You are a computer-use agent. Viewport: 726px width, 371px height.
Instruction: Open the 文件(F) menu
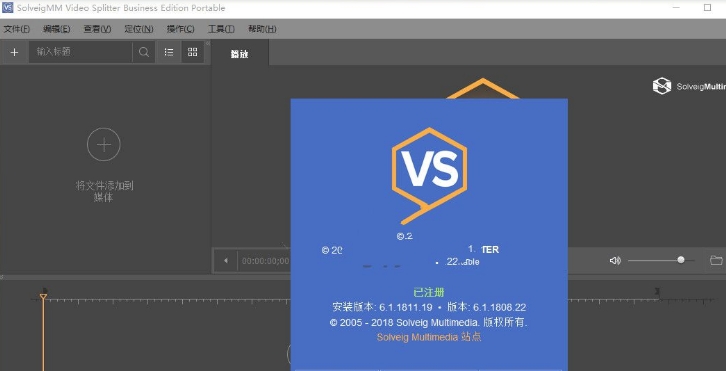pyautogui.click(x=17, y=29)
